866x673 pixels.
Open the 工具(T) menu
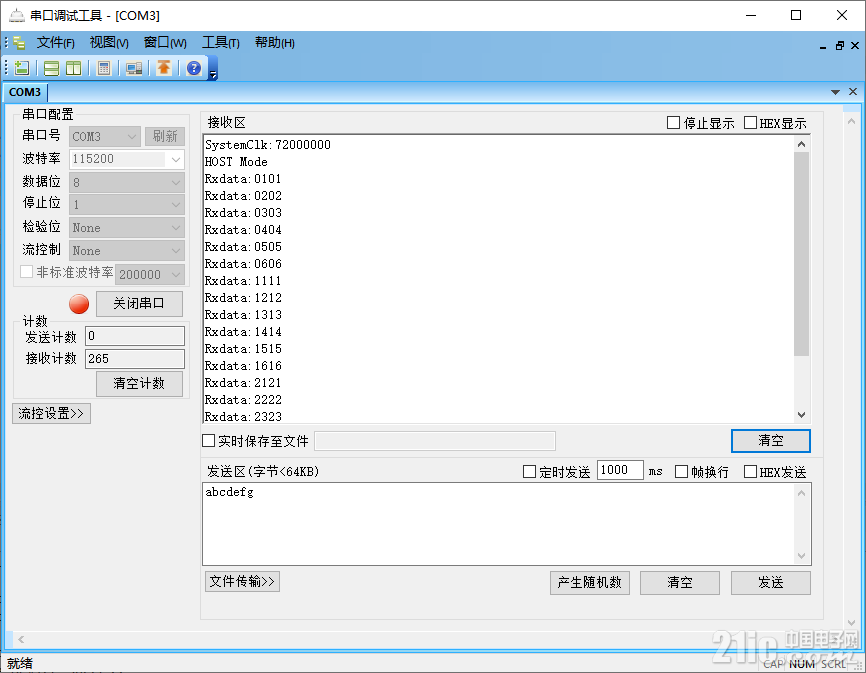(220, 43)
